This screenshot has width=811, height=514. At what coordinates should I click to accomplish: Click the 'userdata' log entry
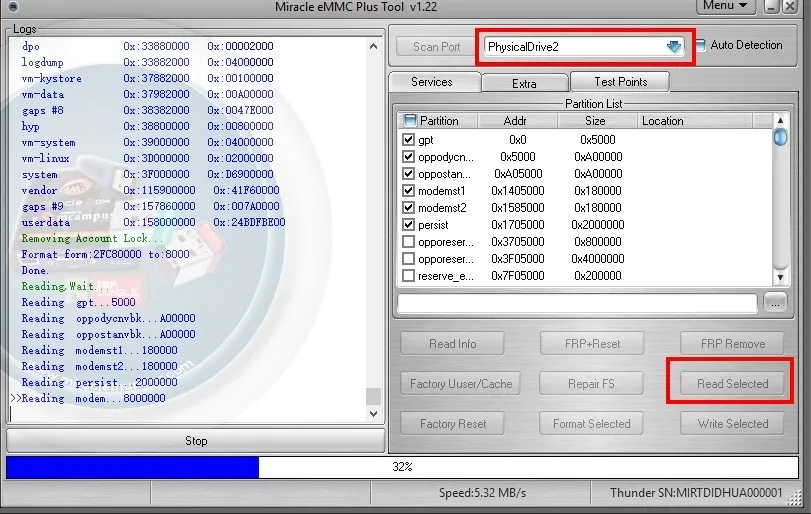(46, 222)
